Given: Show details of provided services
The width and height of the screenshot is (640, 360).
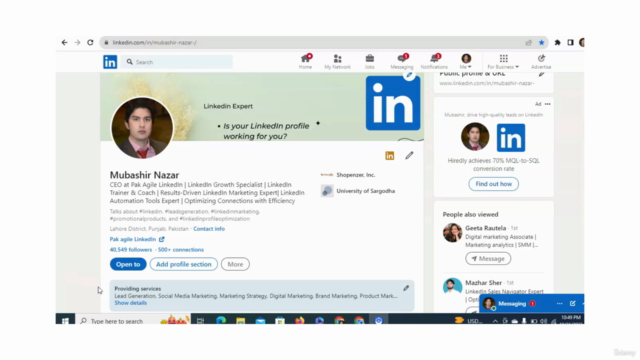Looking at the screenshot, I should point(131,303).
